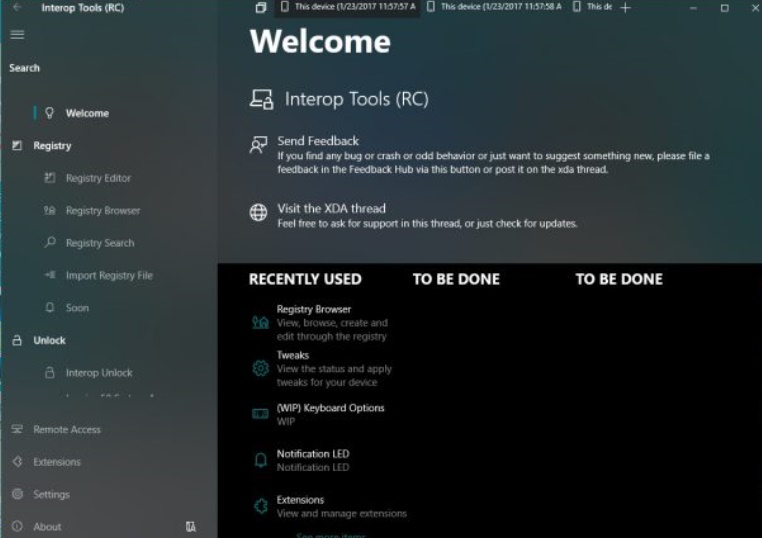Viewport: 762px width, 538px height.
Task: Open Import Registry File in sidebar
Action: click(109, 276)
